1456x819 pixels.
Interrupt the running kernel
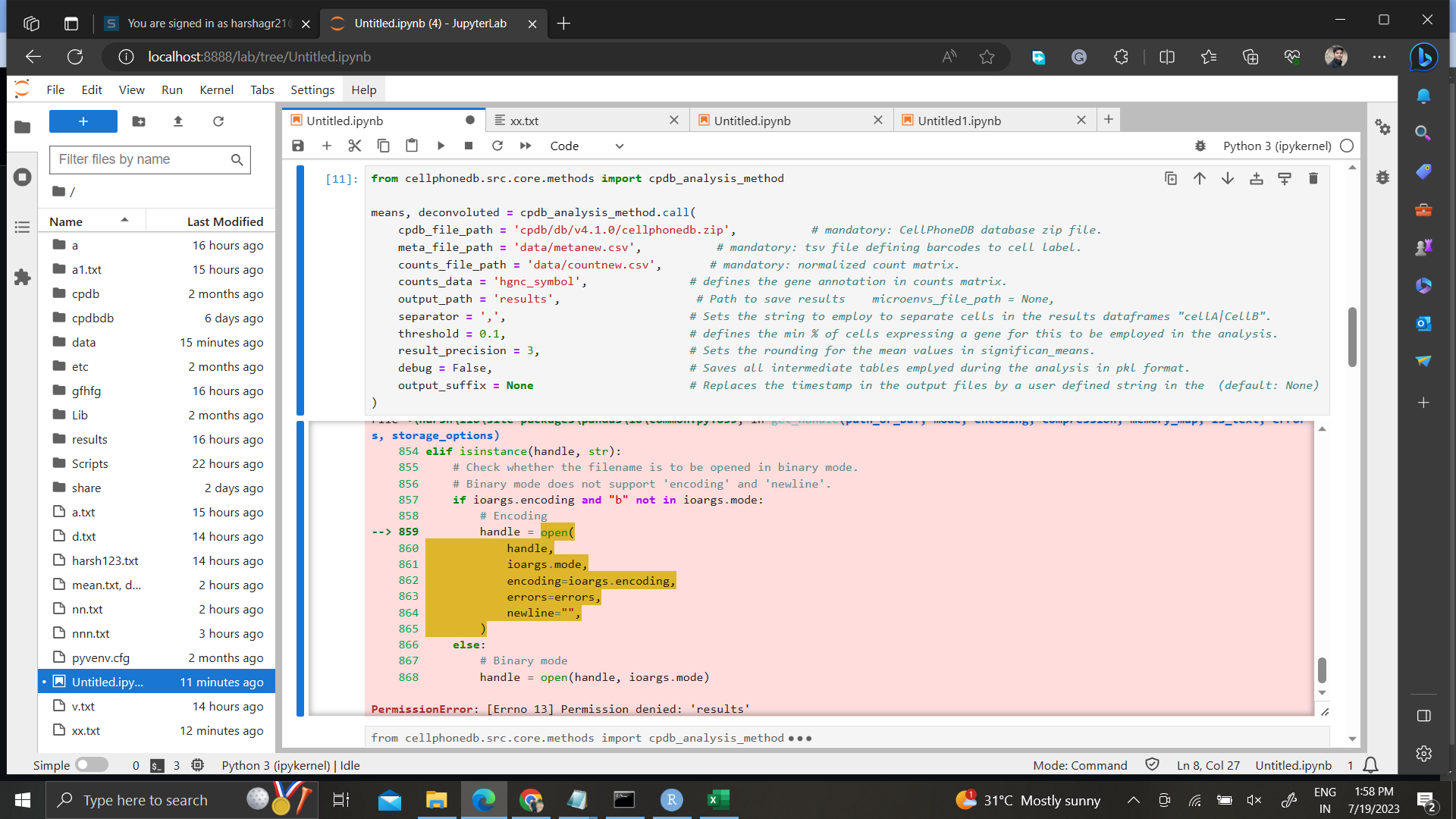(469, 146)
